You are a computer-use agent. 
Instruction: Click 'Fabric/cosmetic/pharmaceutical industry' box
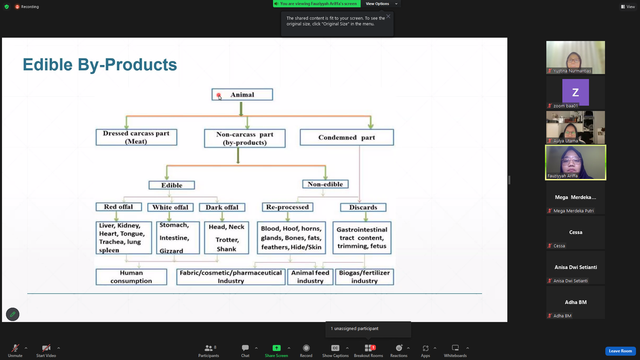click(231, 277)
